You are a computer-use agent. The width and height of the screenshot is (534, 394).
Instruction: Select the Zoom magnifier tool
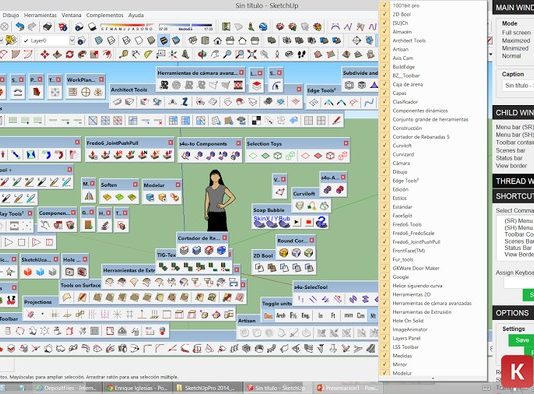227,54
